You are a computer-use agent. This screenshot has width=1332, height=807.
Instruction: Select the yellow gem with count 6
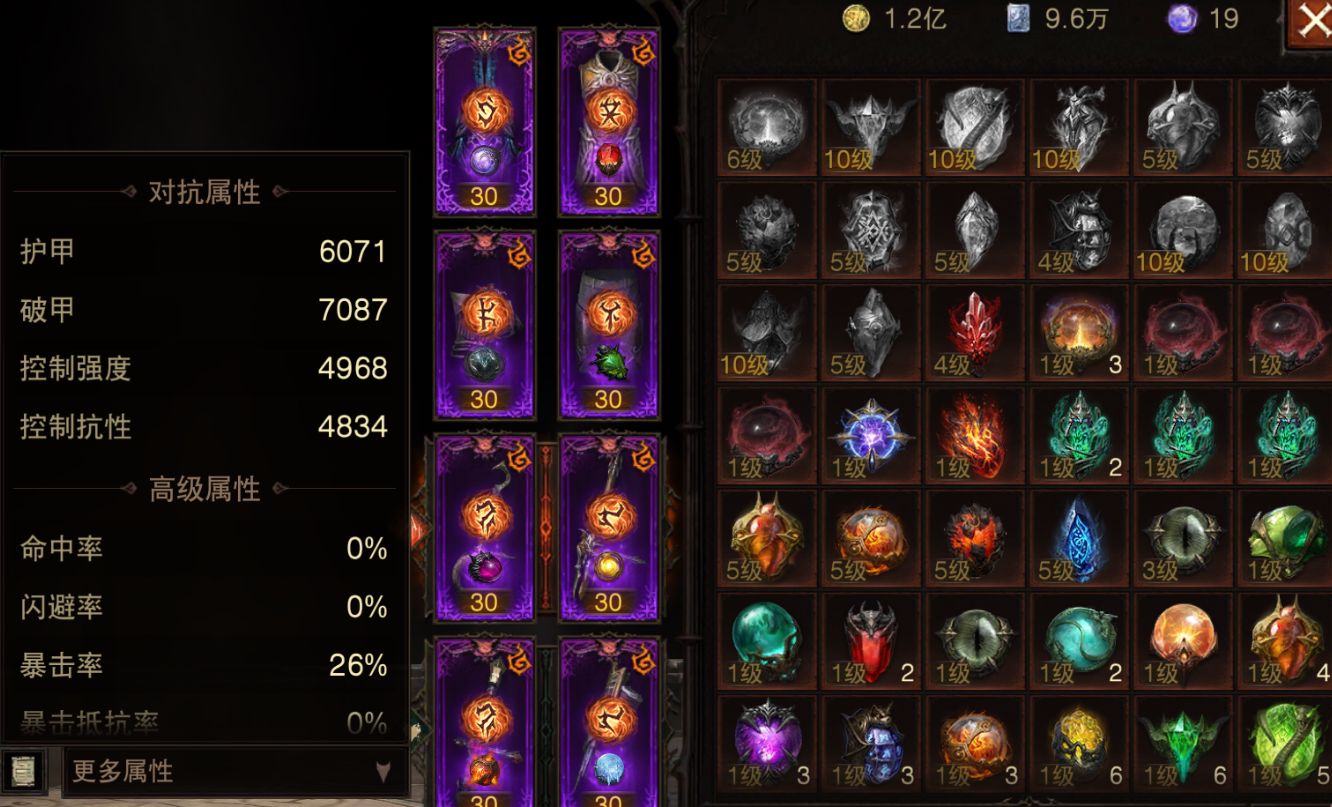1078,744
